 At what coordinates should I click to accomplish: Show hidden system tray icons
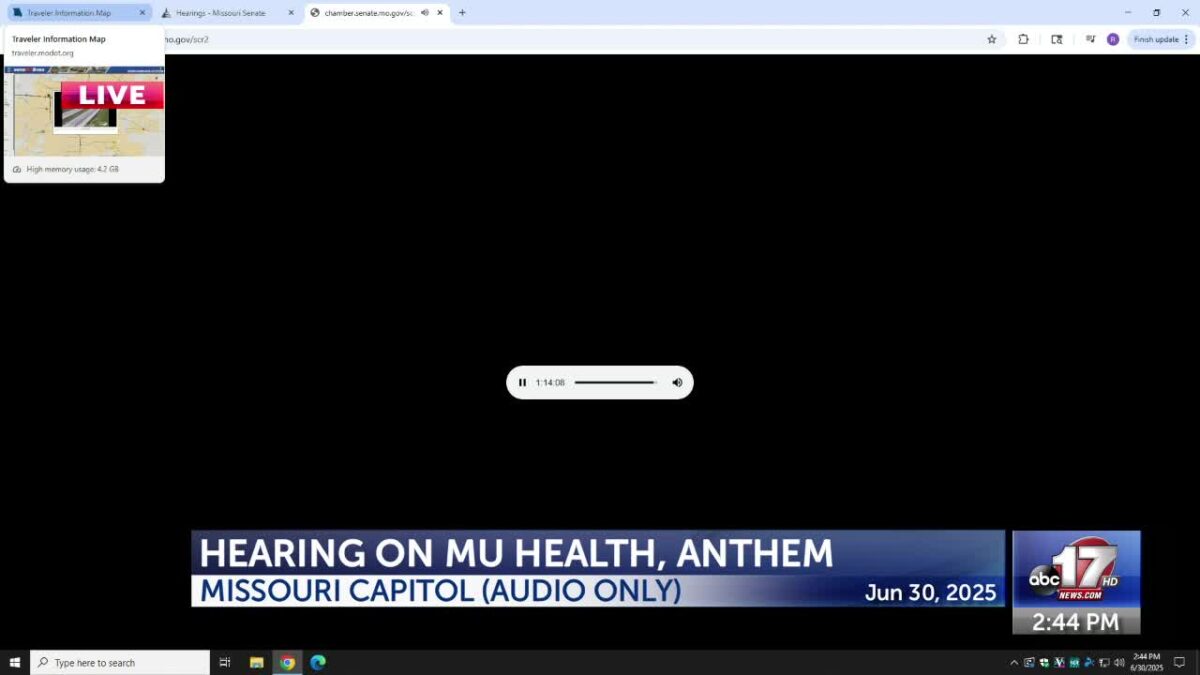coord(1014,662)
